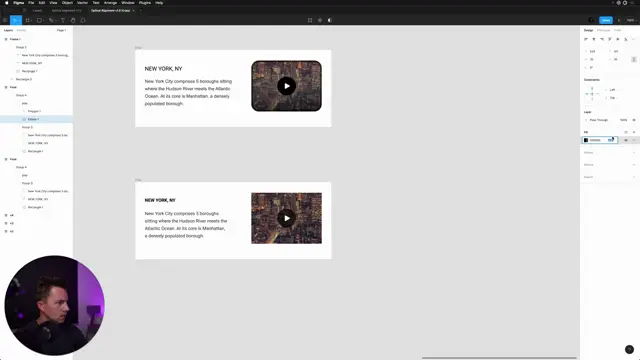This screenshot has width=640, height=360.
Task: Click the Align left icon
Action: (x=586, y=39)
